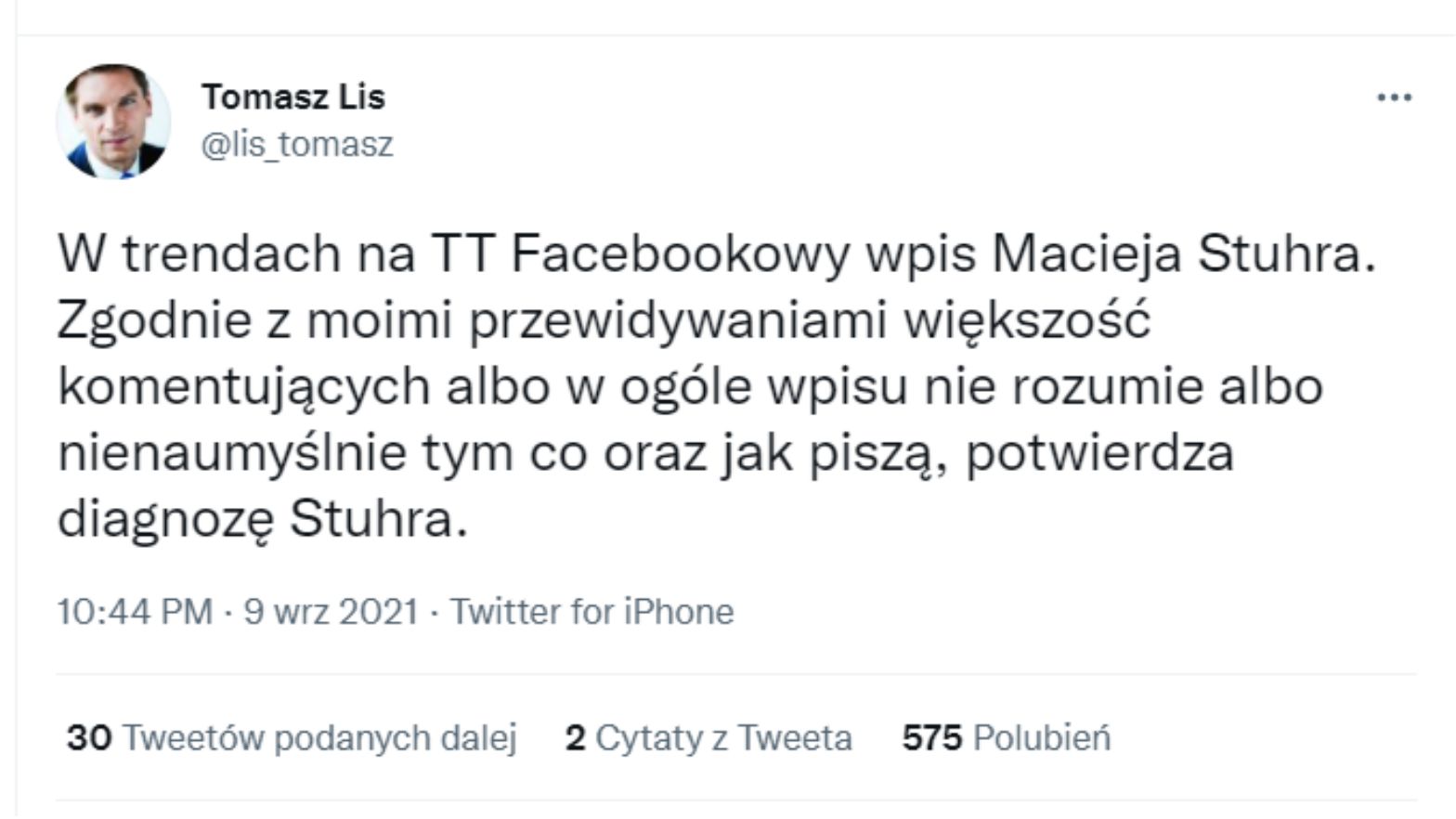Image resolution: width=1456 pixels, height=819 pixels.
Task: Open the Twitter for iPhone source link
Action: click(591, 612)
